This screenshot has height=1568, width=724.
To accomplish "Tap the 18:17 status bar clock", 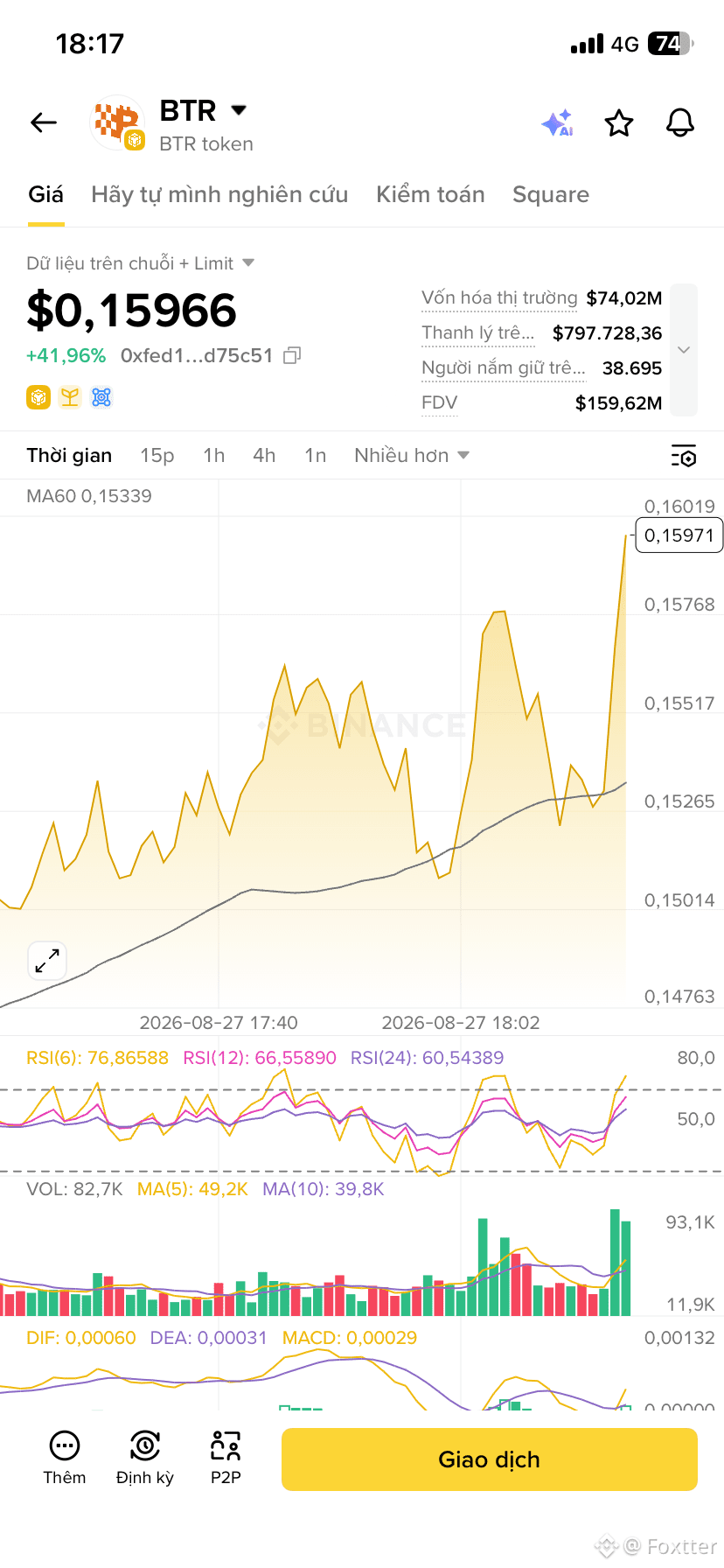I will (90, 44).
